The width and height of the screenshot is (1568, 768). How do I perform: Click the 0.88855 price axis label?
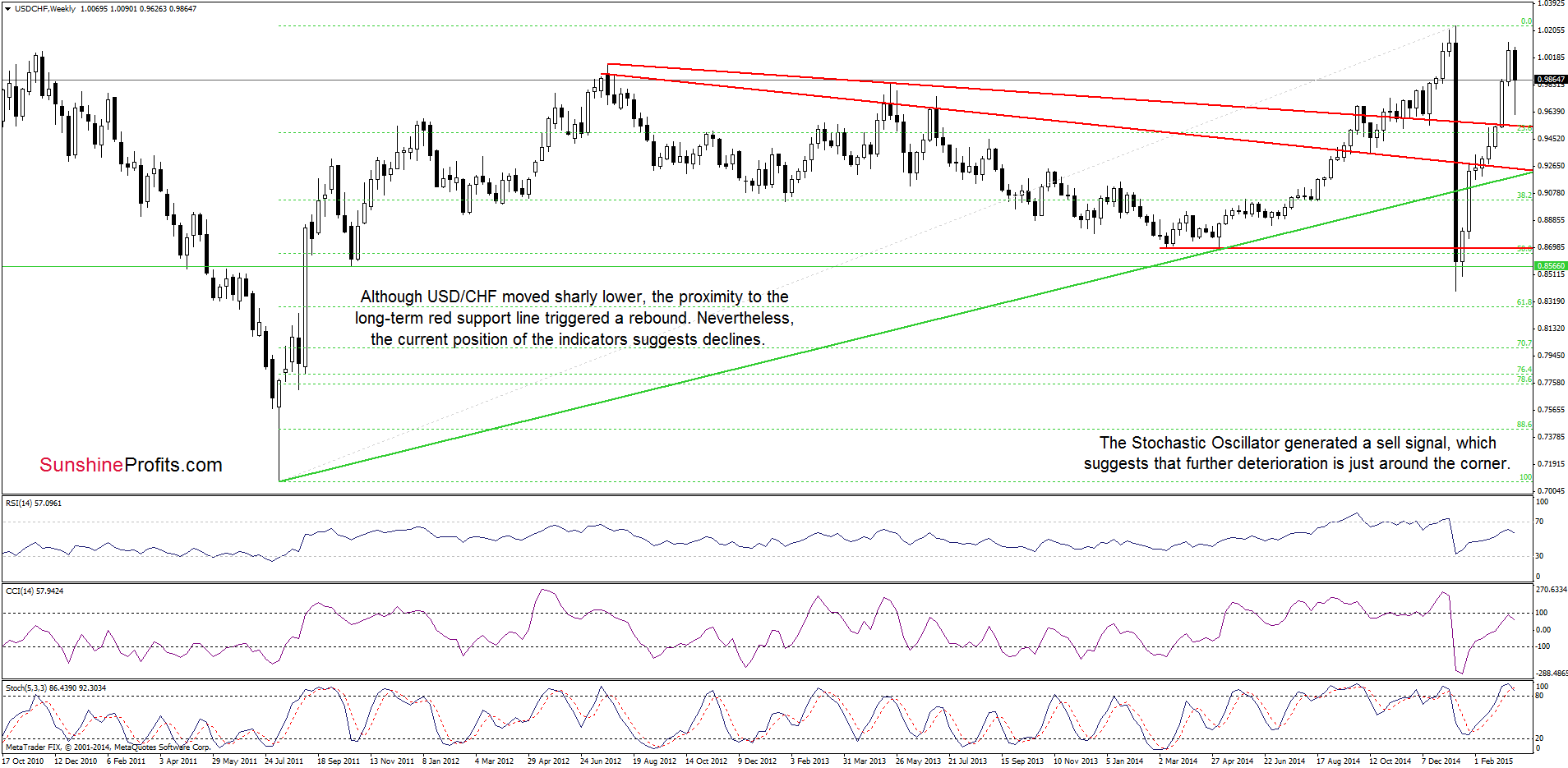[1552, 220]
